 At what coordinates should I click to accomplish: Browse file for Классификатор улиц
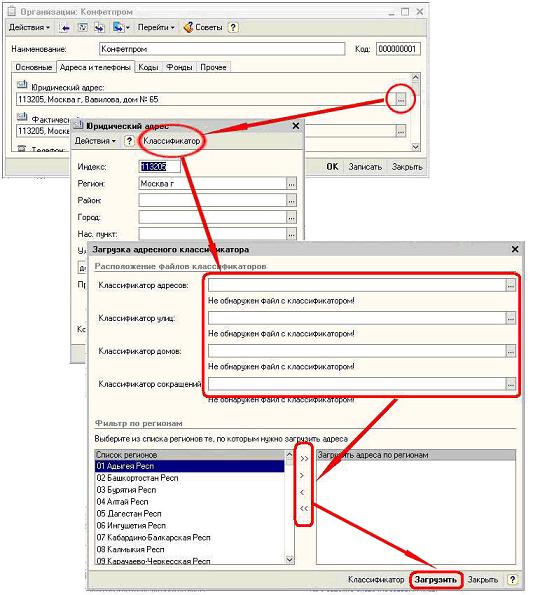click(511, 318)
